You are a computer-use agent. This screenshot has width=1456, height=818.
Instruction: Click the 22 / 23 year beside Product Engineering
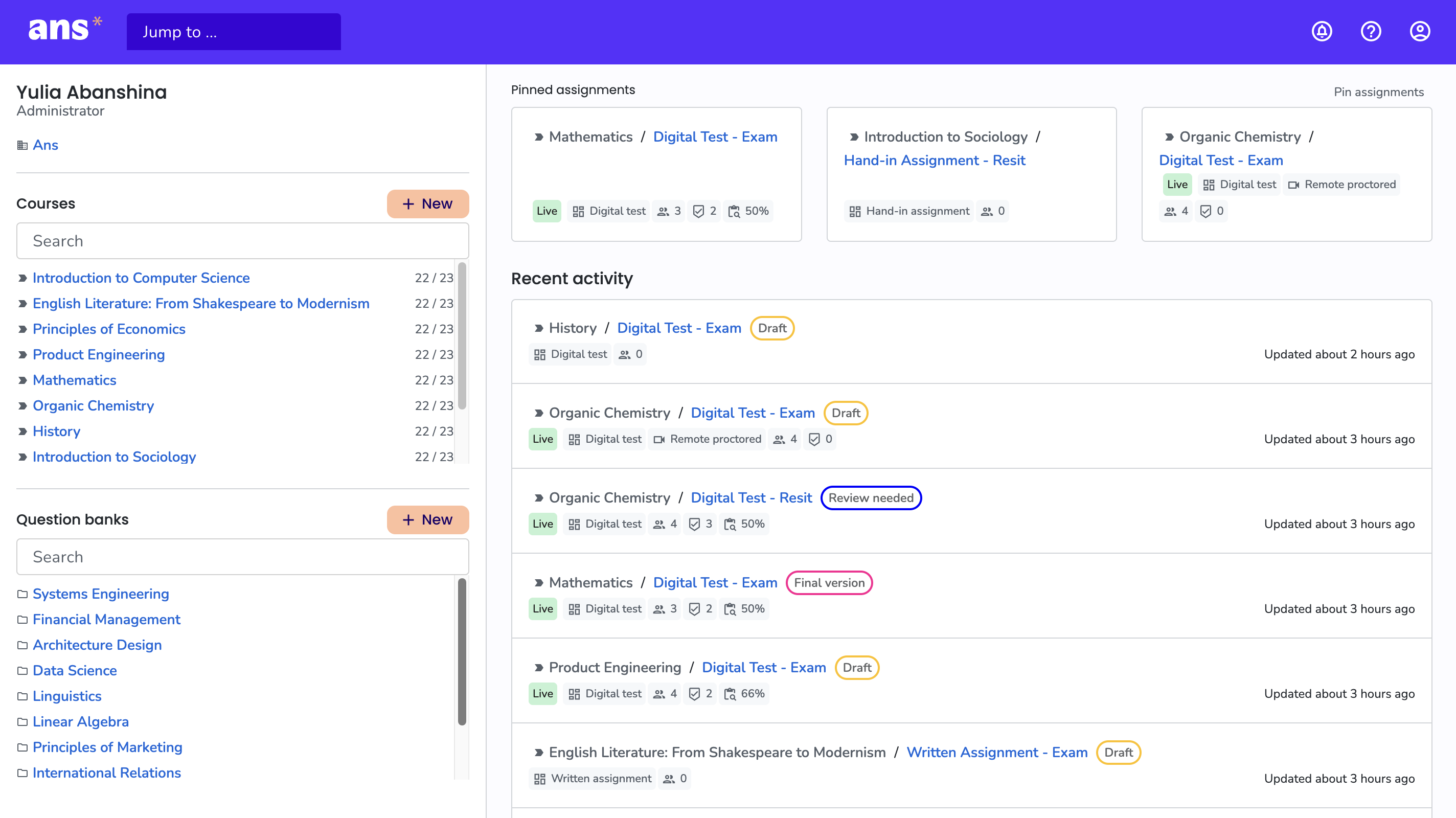point(434,354)
